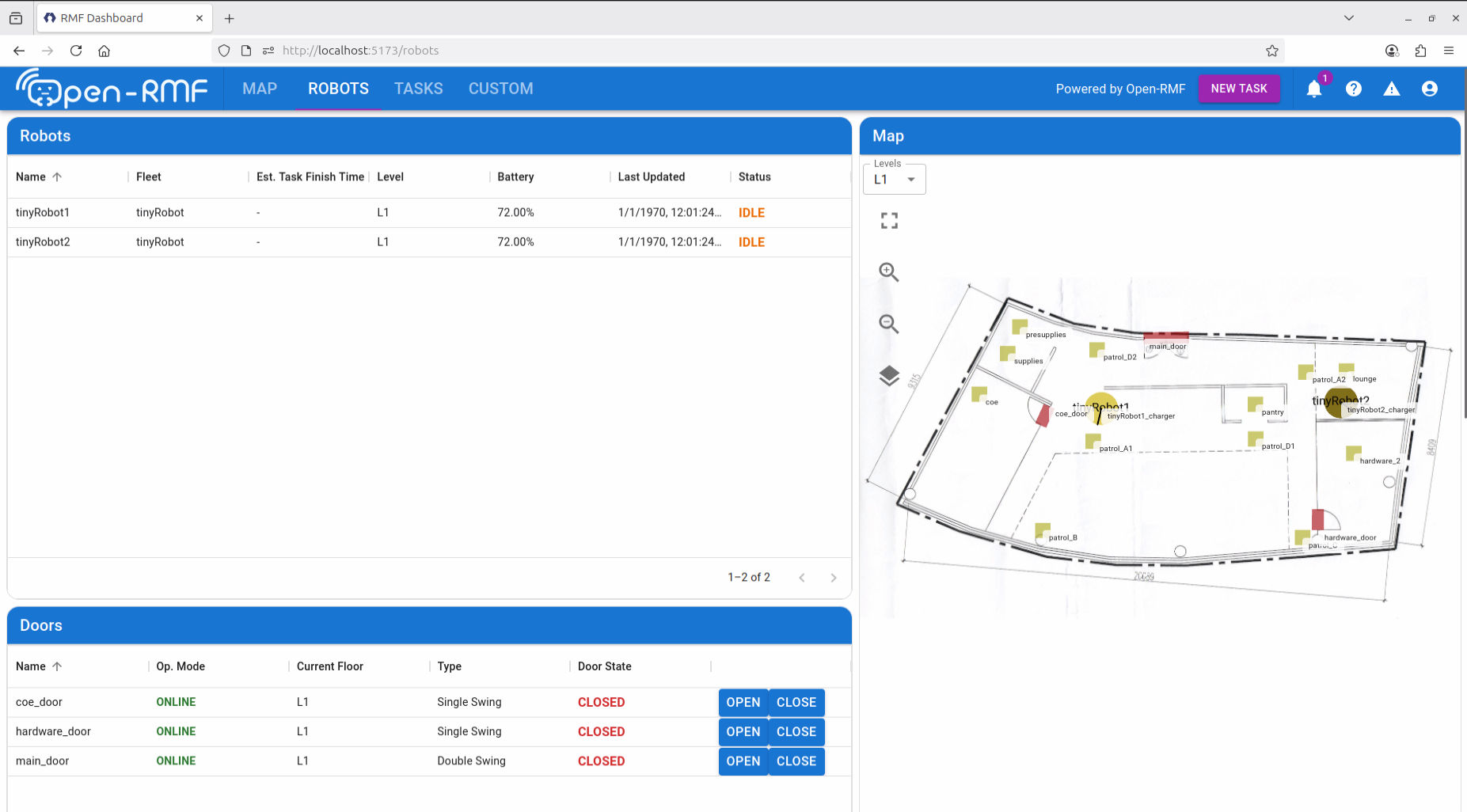Image resolution: width=1467 pixels, height=812 pixels.
Task: Sort doors by Name column arrow
Action: coord(57,666)
